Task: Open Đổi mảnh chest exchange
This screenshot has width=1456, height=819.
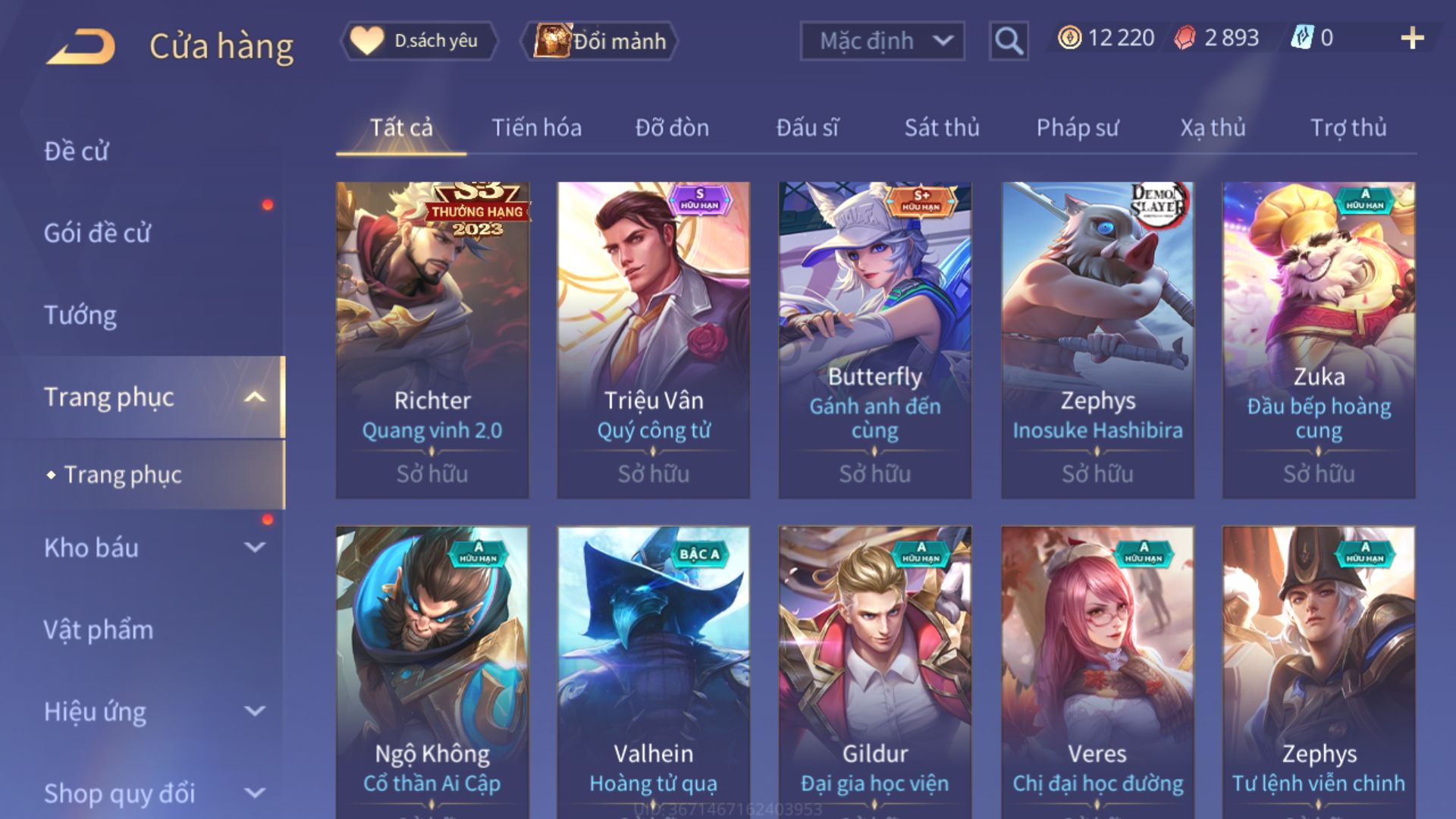Action: (x=599, y=40)
